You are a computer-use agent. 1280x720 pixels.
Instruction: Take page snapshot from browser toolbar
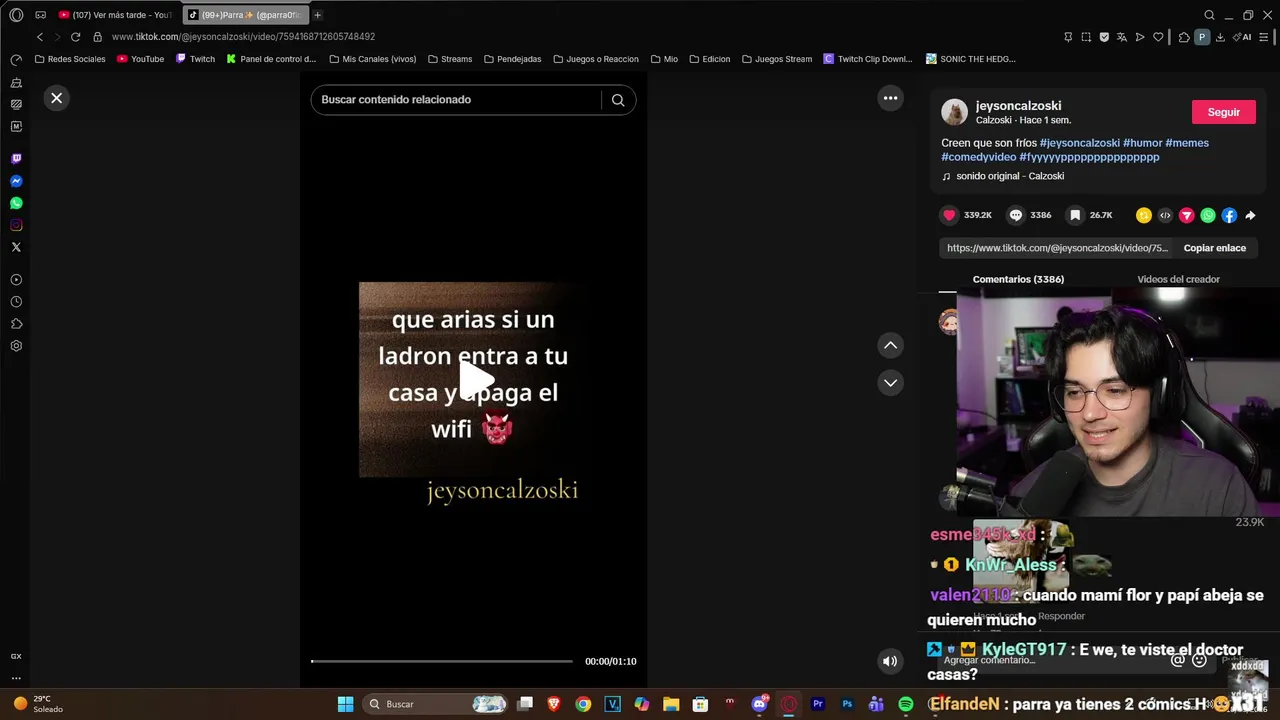(x=1086, y=37)
